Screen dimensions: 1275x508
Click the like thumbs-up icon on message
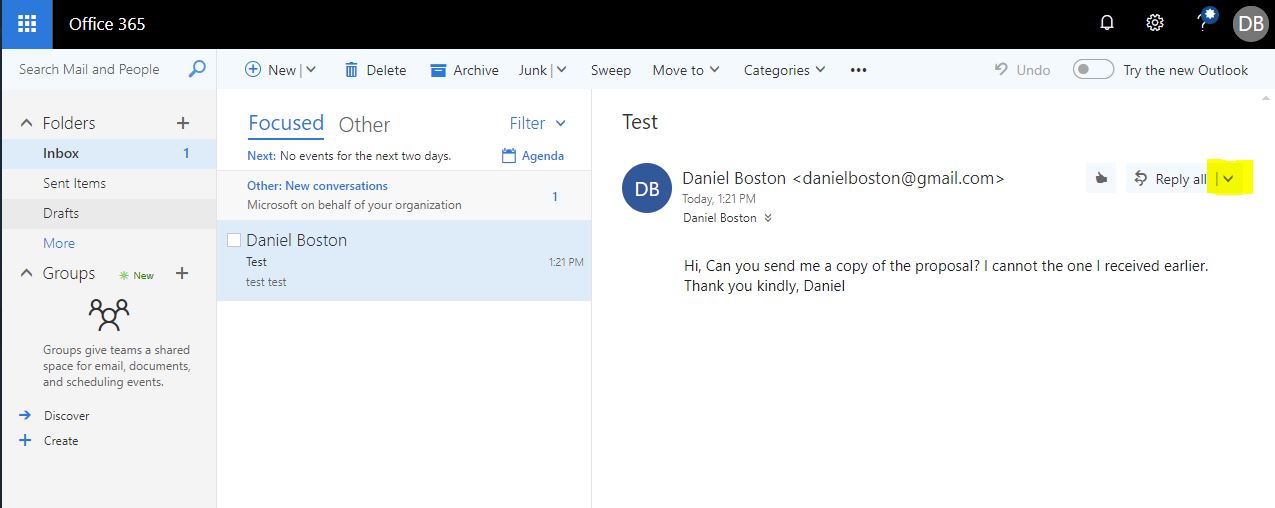[x=1101, y=179]
